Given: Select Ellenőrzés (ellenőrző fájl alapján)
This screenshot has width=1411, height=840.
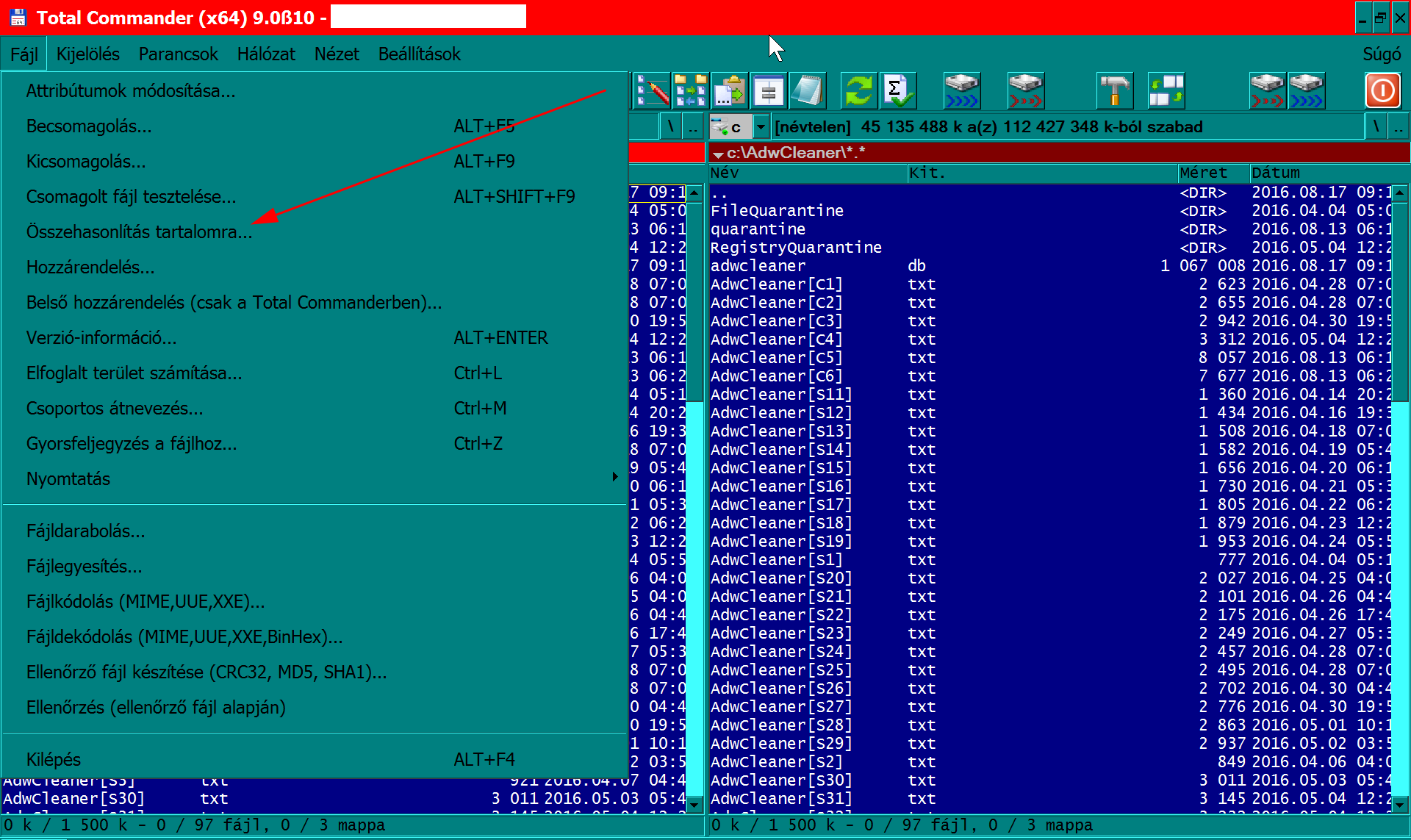Looking at the screenshot, I should pyautogui.click(x=315, y=707).
